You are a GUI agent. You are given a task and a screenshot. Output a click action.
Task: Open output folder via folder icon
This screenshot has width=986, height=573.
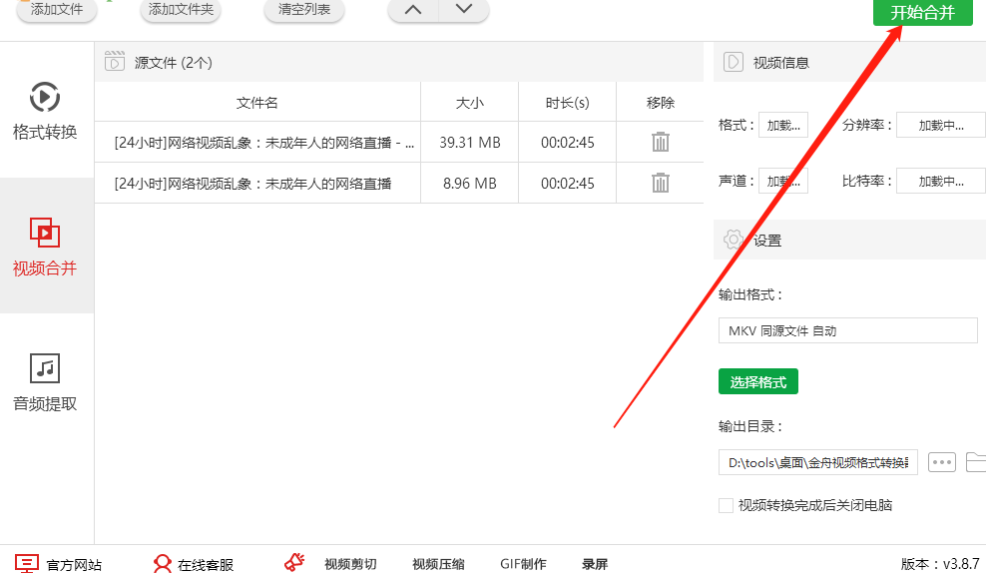tap(976, 462)
